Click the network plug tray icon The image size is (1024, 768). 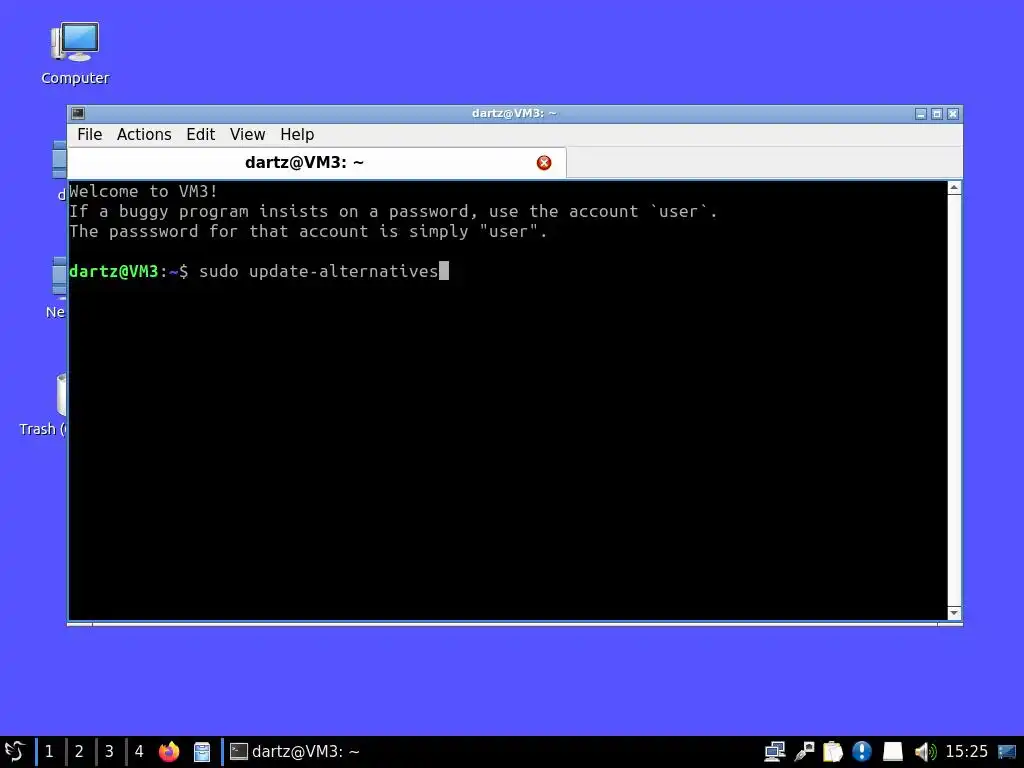click(804, 752)
